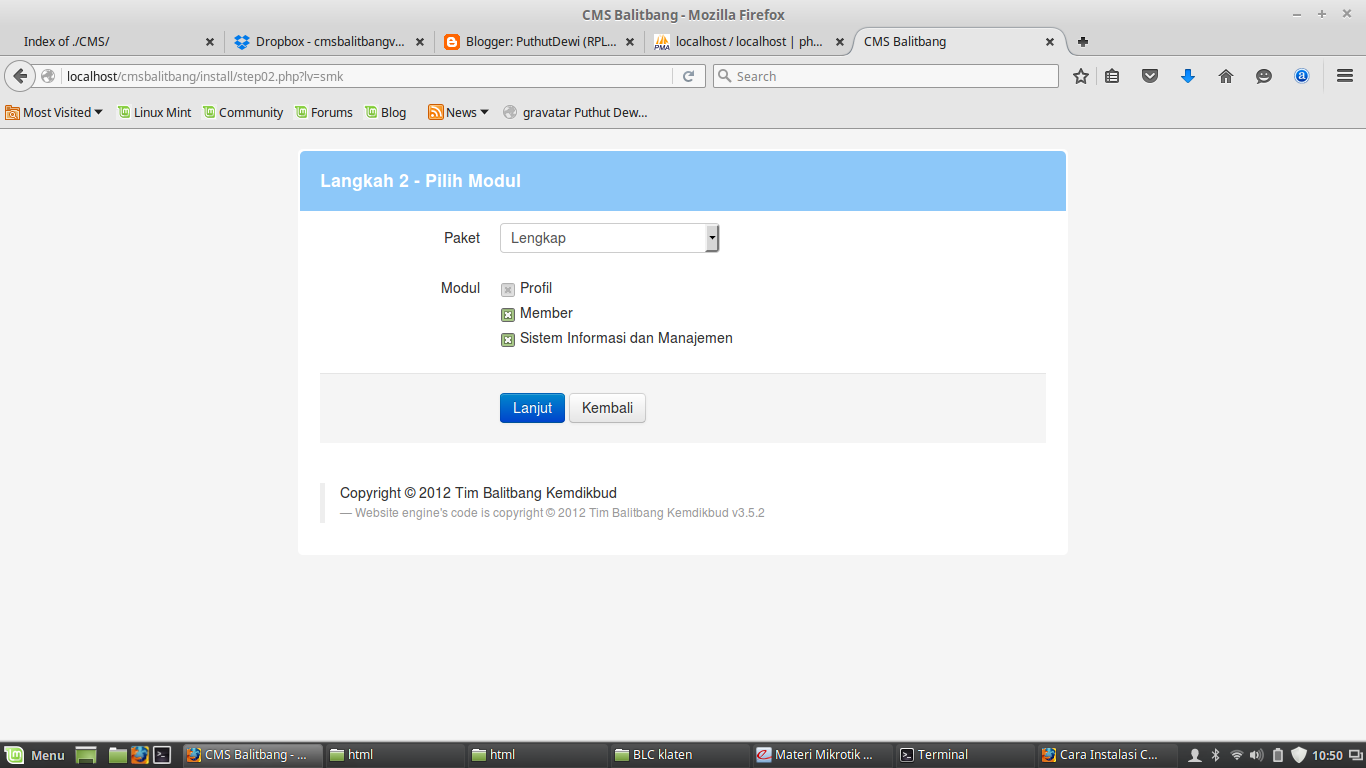The width and height of the screenshot is (1366, 768).
Task: Enable the Profil module checkbox
Action: click(x=507, y=289)
